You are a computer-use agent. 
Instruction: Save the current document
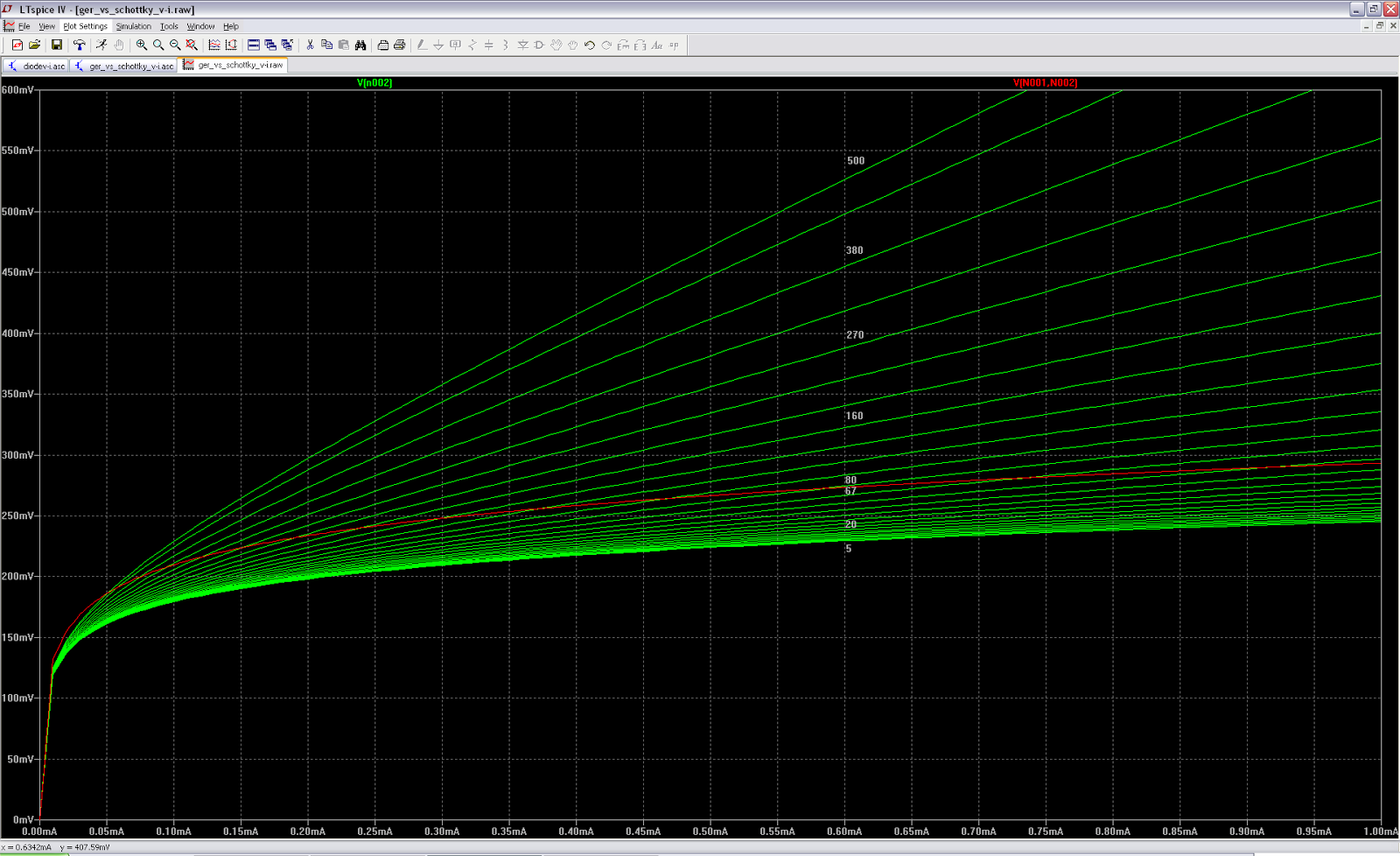56,45
